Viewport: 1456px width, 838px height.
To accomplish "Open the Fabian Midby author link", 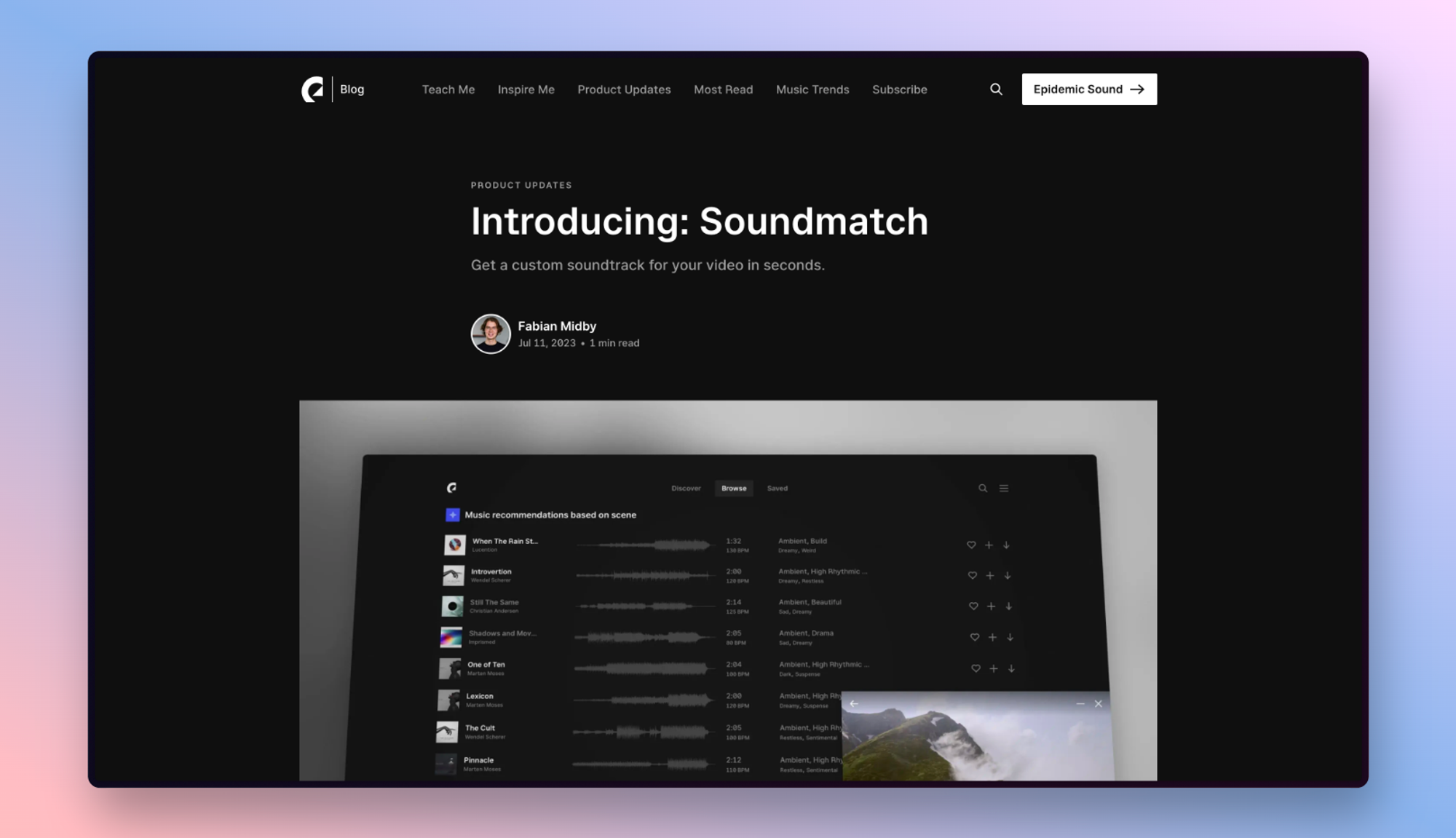I will 557,326.
